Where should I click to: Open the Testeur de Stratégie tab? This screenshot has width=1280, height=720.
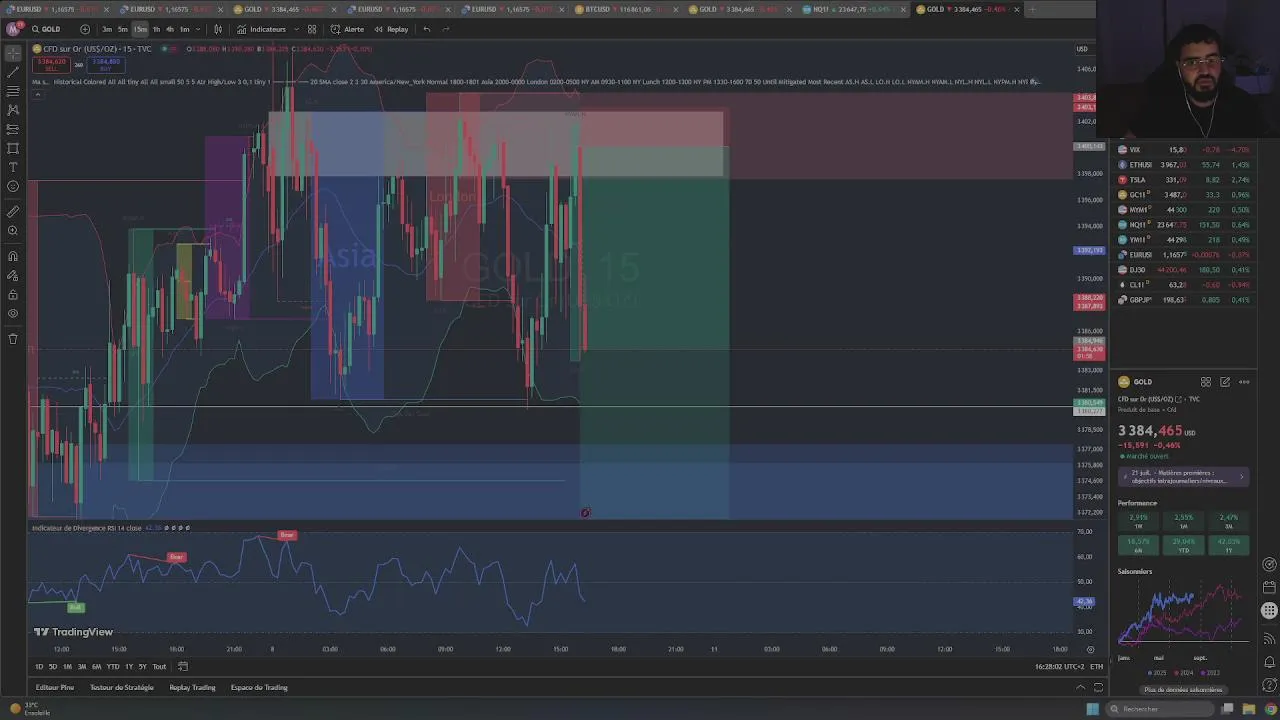coord(122,688)
